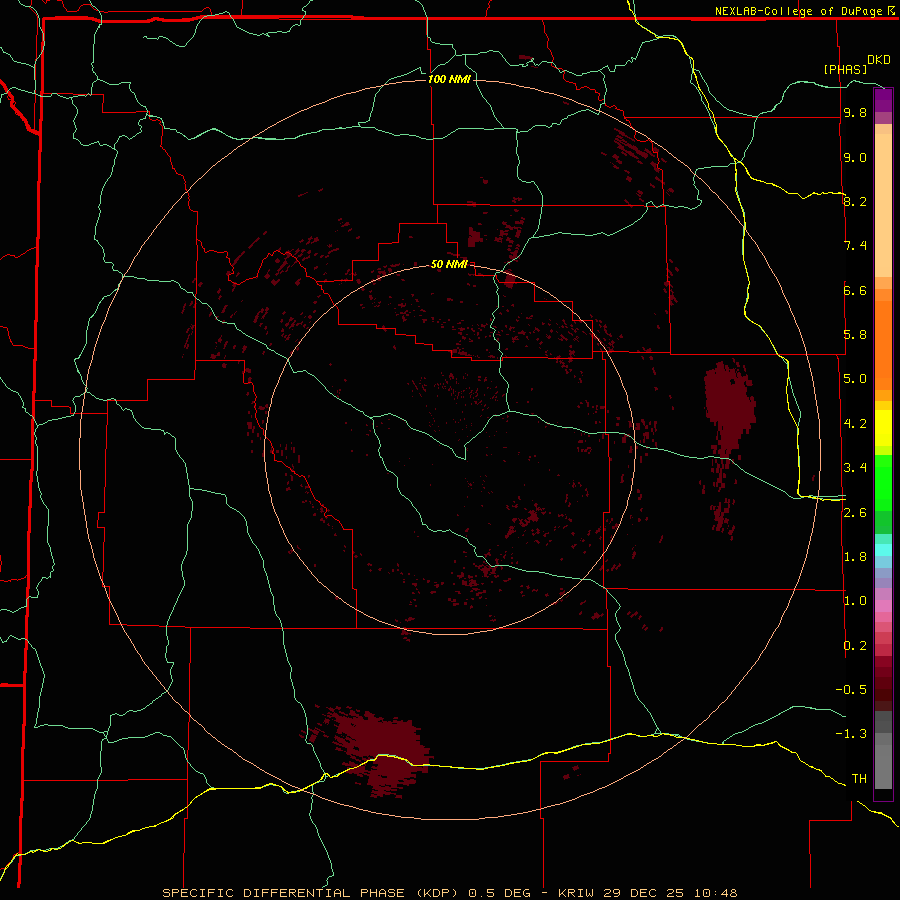Select the 0.2 scale value
Image resolution: width=900 pixels, height=900 pixels.
click(855, 646)
